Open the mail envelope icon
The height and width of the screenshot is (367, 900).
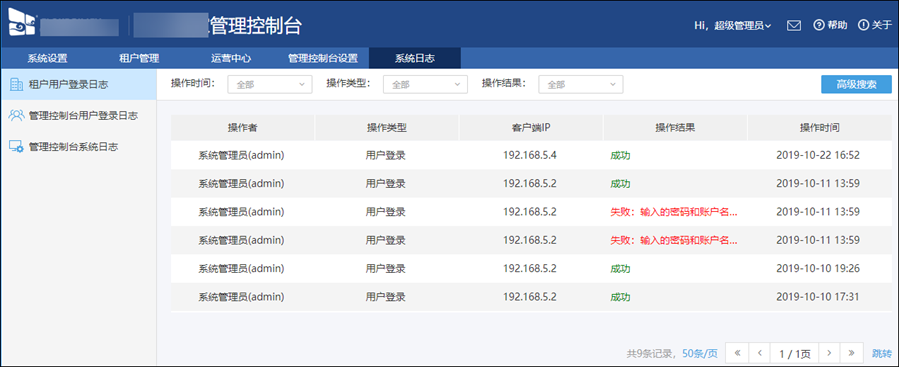794,25
